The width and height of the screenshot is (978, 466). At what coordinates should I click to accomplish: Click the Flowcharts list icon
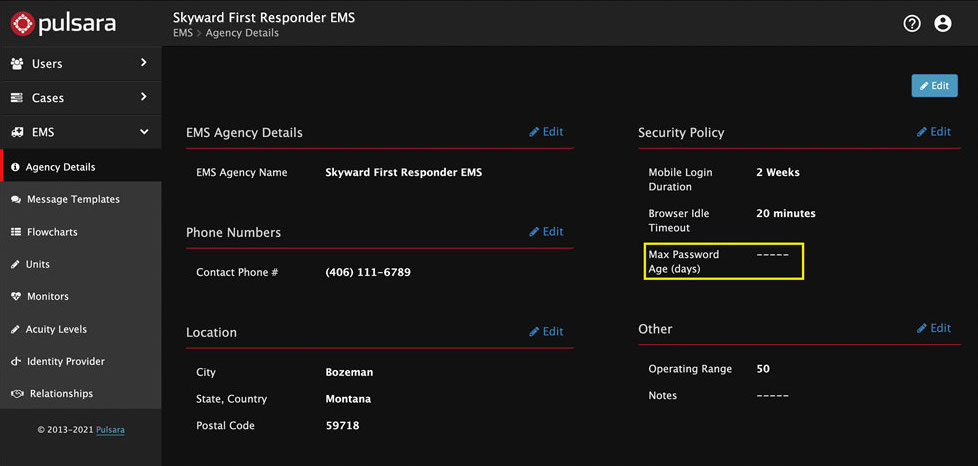pyautogui.click(x=16, y=232)
